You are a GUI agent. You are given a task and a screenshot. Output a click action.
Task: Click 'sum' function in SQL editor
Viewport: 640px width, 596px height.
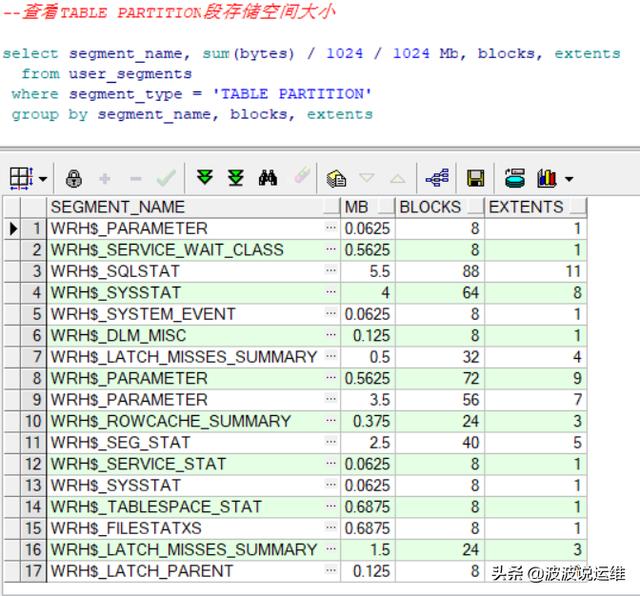coord(216,53)
